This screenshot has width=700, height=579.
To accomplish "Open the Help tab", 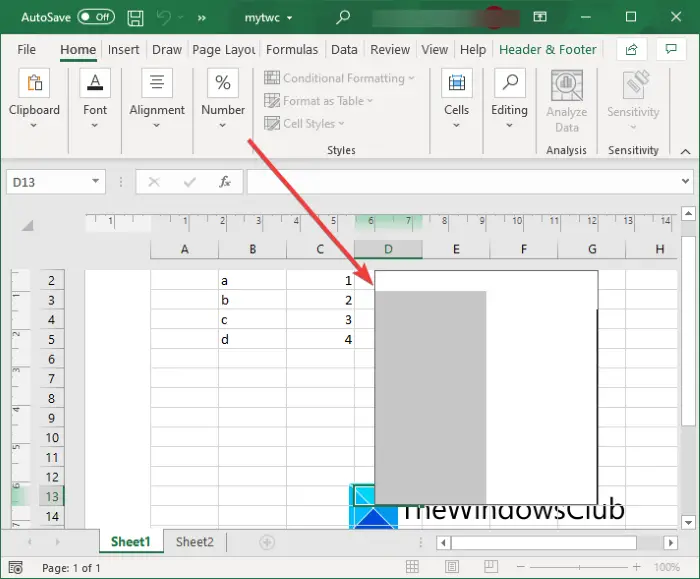I will pyautogui.click(x=473, y=49).
